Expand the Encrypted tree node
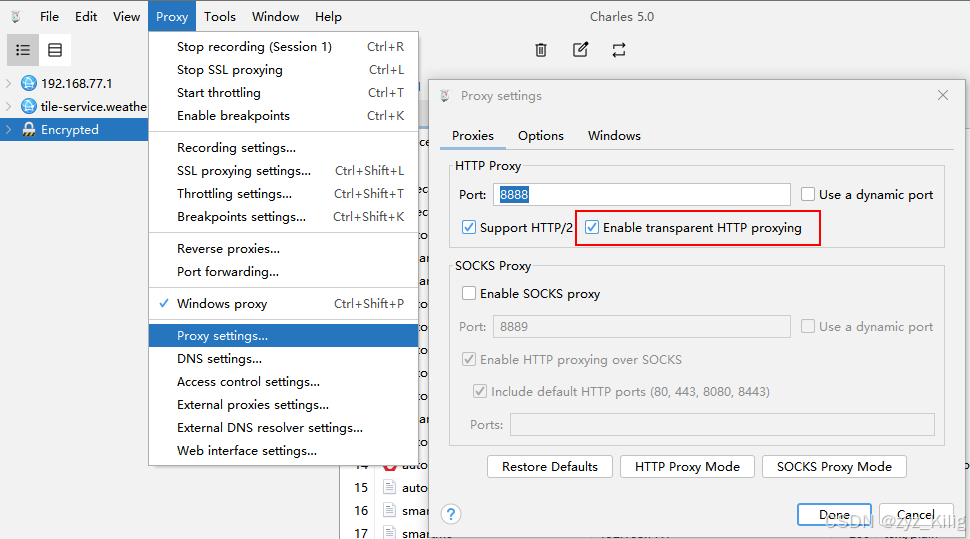Image resolution: width=970 pixels, height=539 pixels. click(9, 129)
